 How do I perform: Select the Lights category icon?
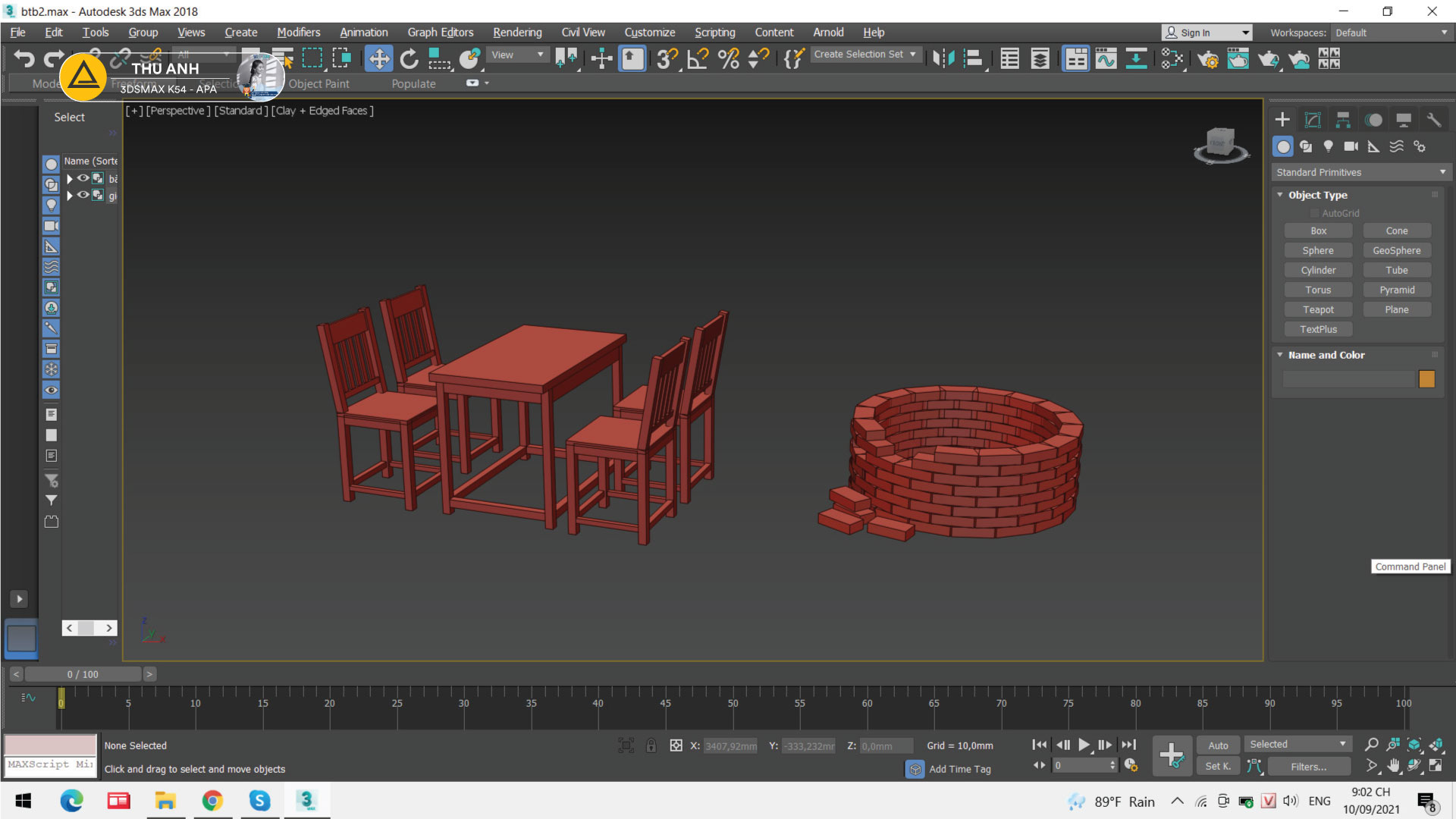[1328, 146]
